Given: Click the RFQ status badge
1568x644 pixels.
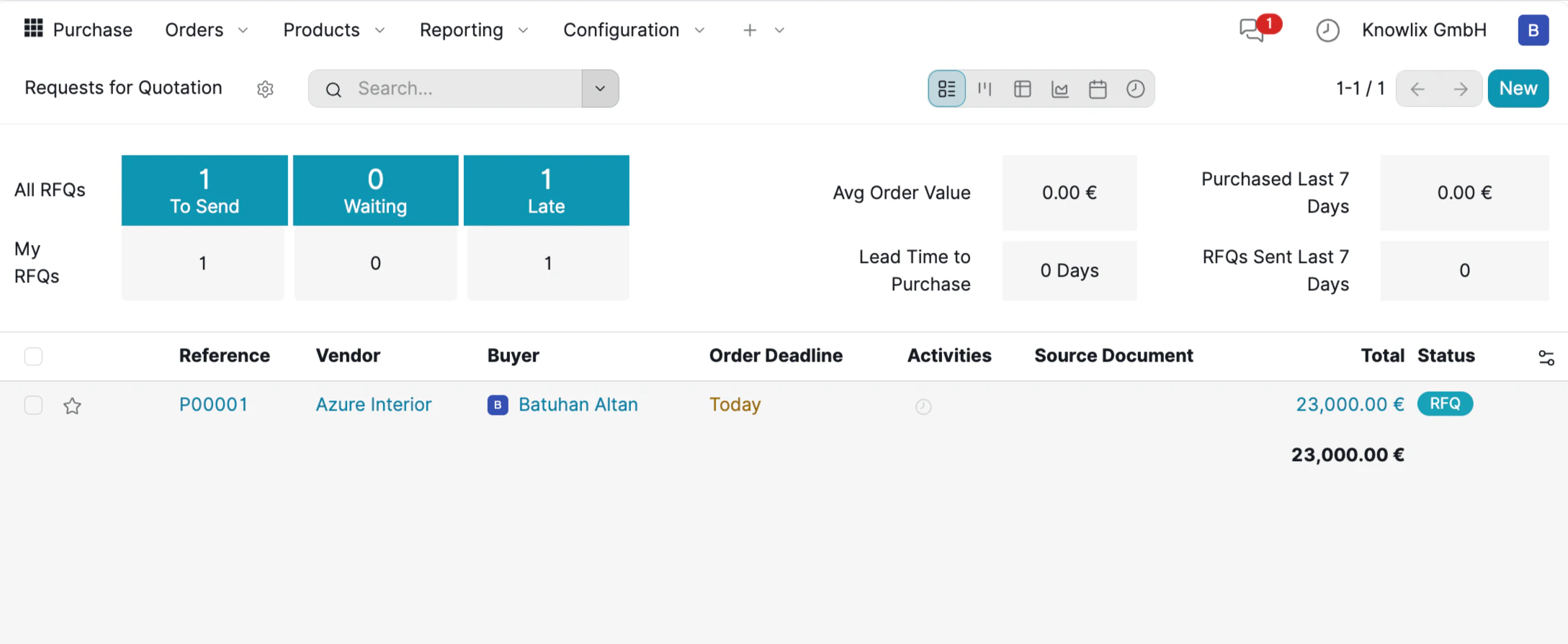Looking at the screenshot, I should tap(1445, 404).
